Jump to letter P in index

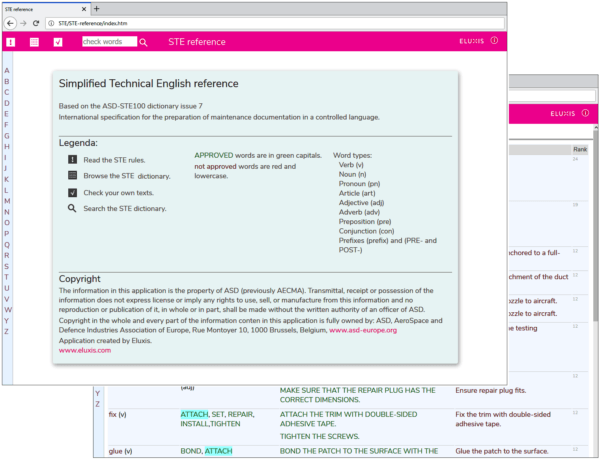click(7, 234)
